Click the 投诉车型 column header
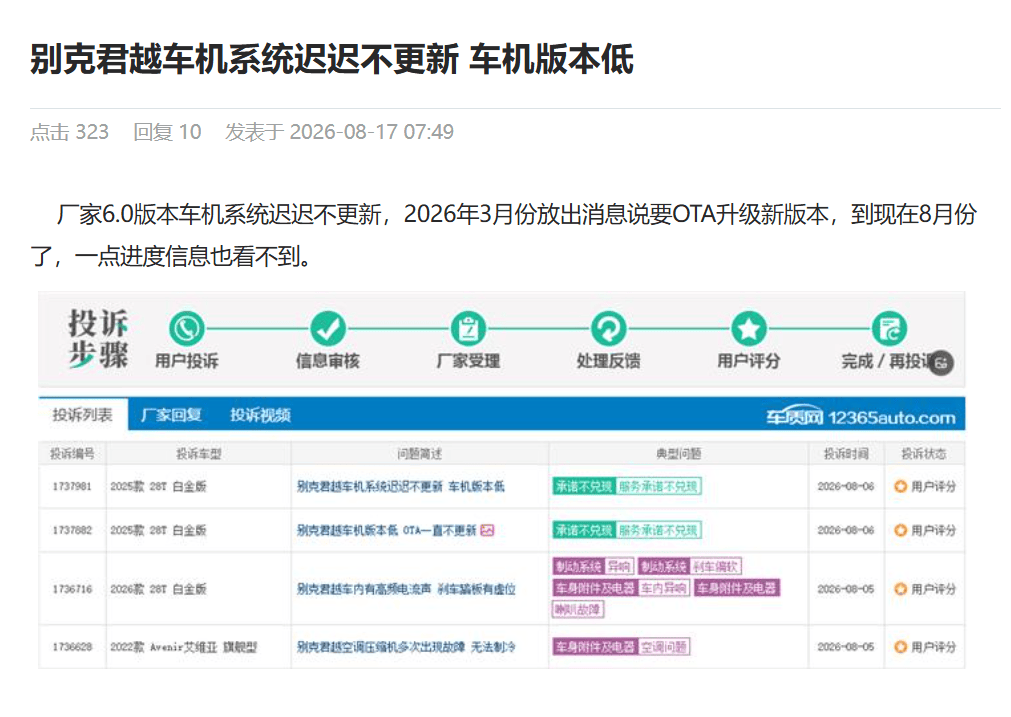Viewport: 1011px width, 717px height. (x=199, y=454)
